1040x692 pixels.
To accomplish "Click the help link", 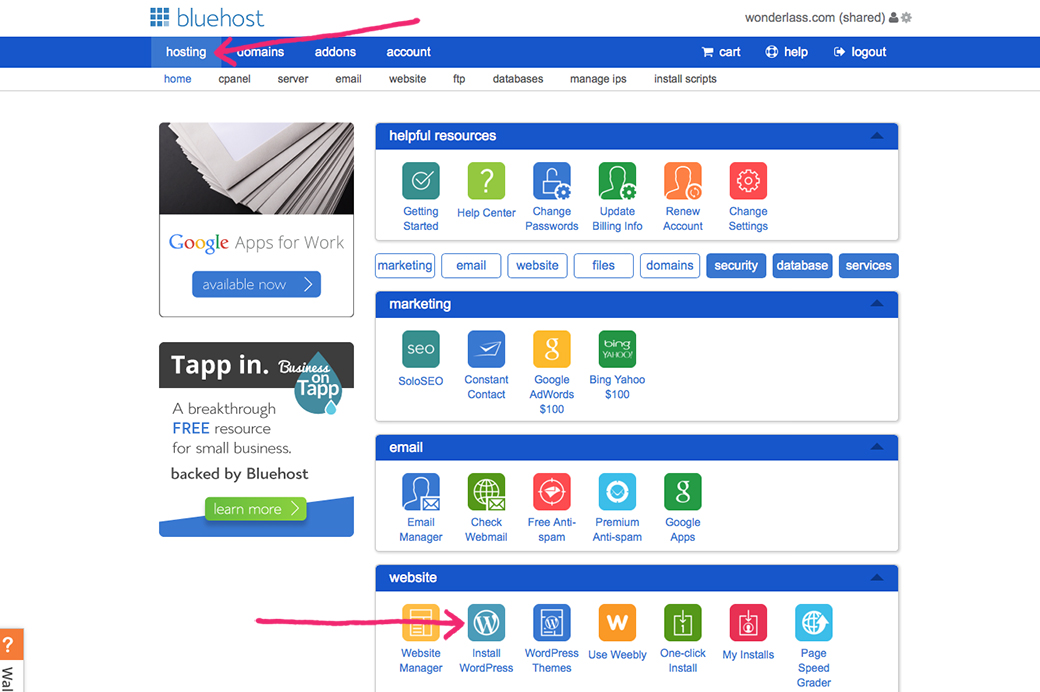I will (787, 52).
